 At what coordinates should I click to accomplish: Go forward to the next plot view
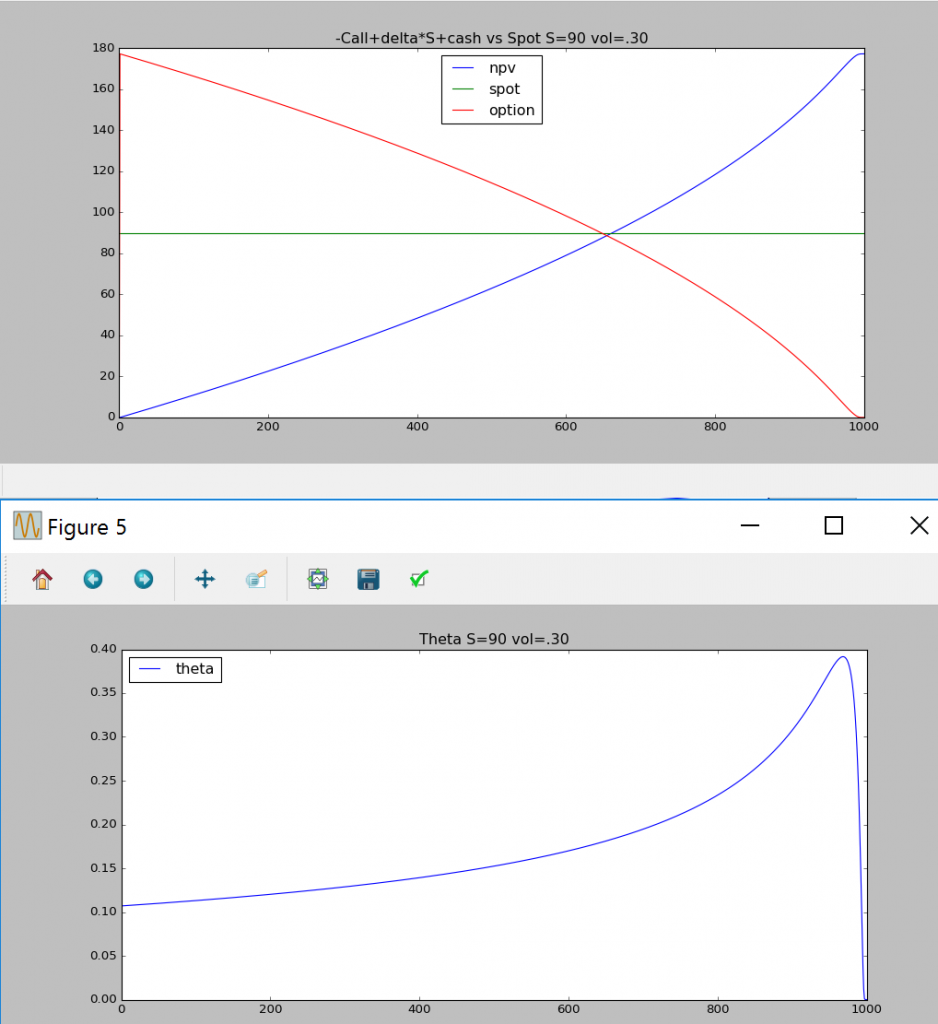[143, 579]
